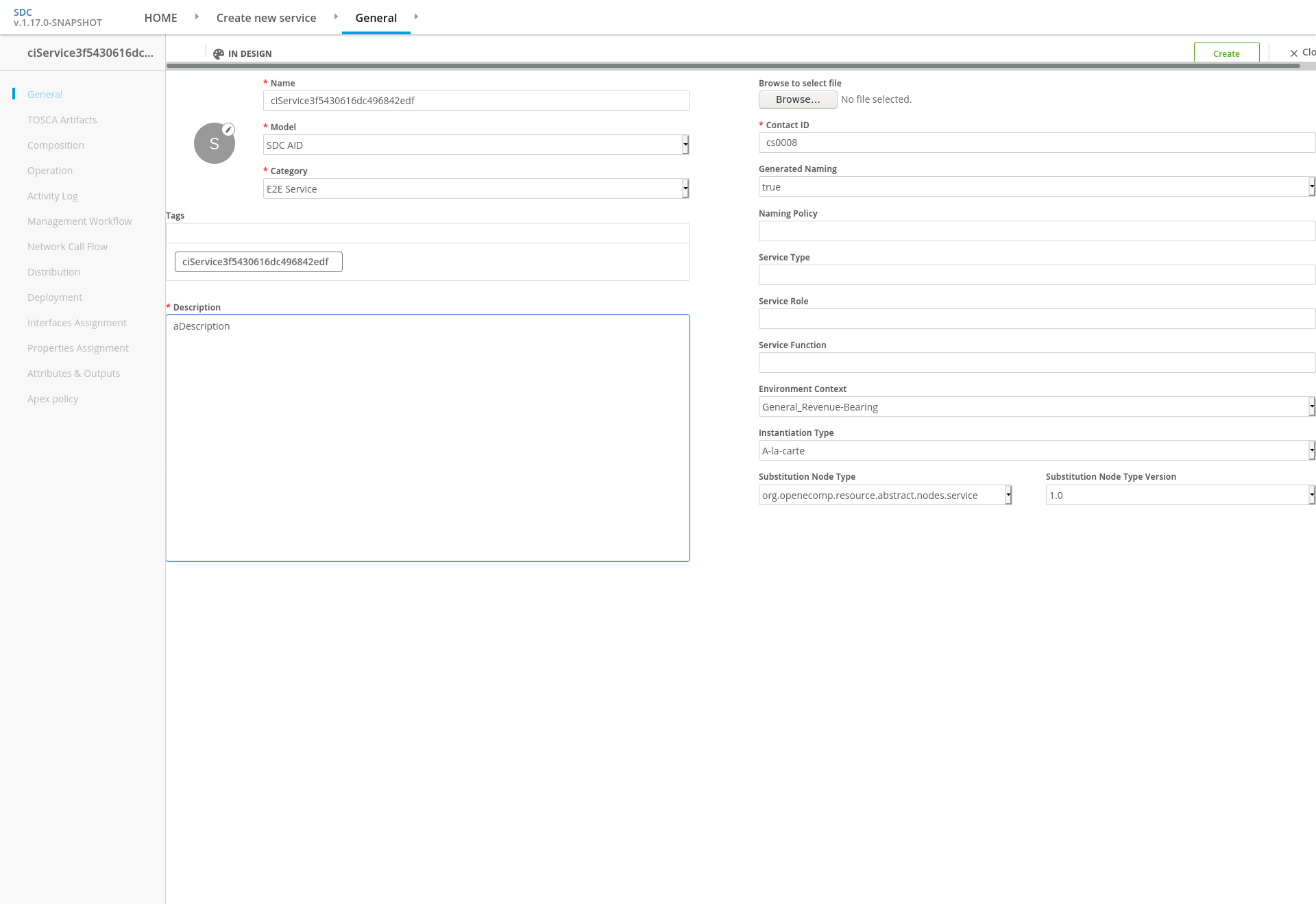Click the Name input field
Image resolution: width=1316 pixels, height=904 pixels.
click(x=476, y=101)
